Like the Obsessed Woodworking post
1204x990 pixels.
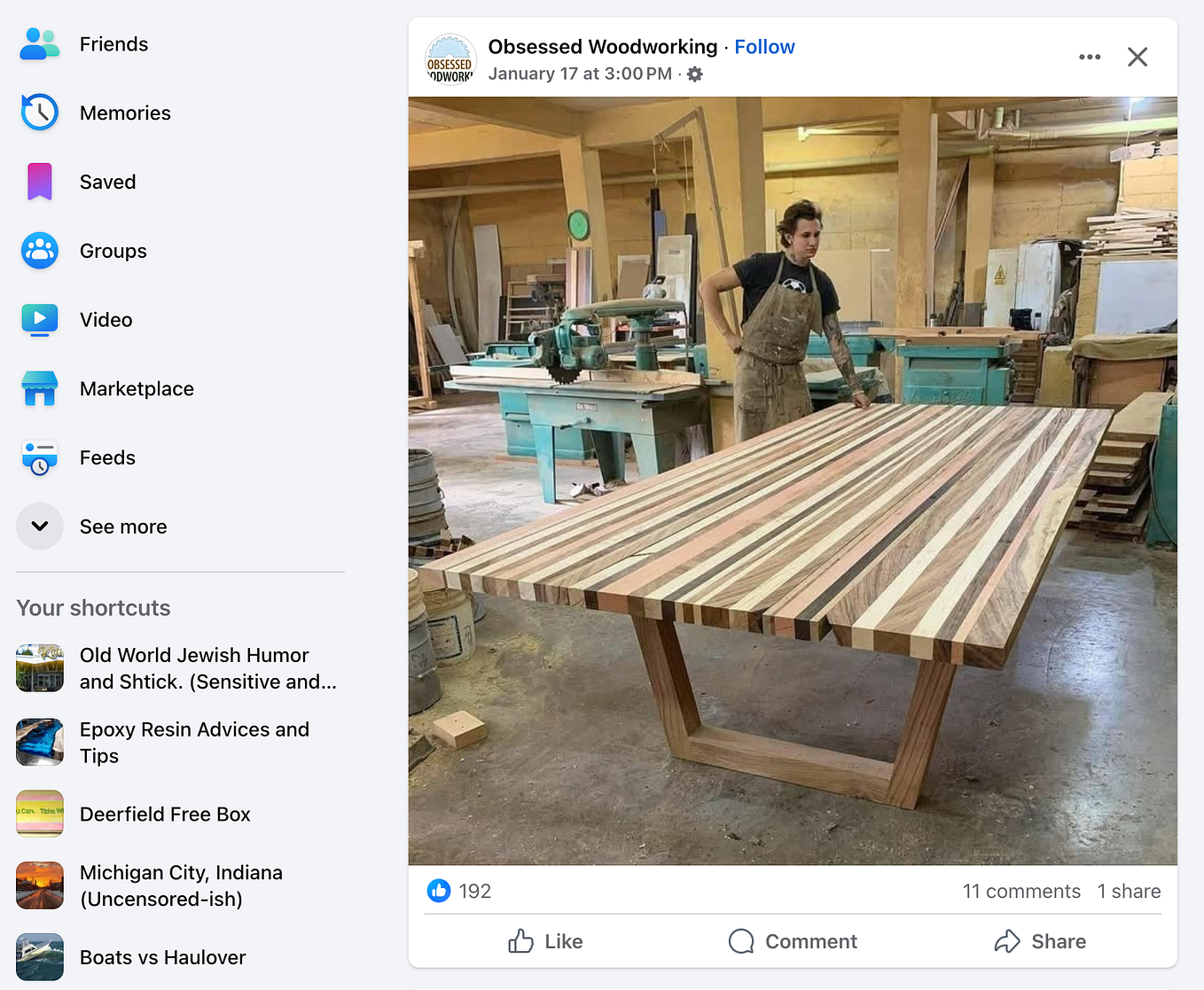(x=545, y=941)
